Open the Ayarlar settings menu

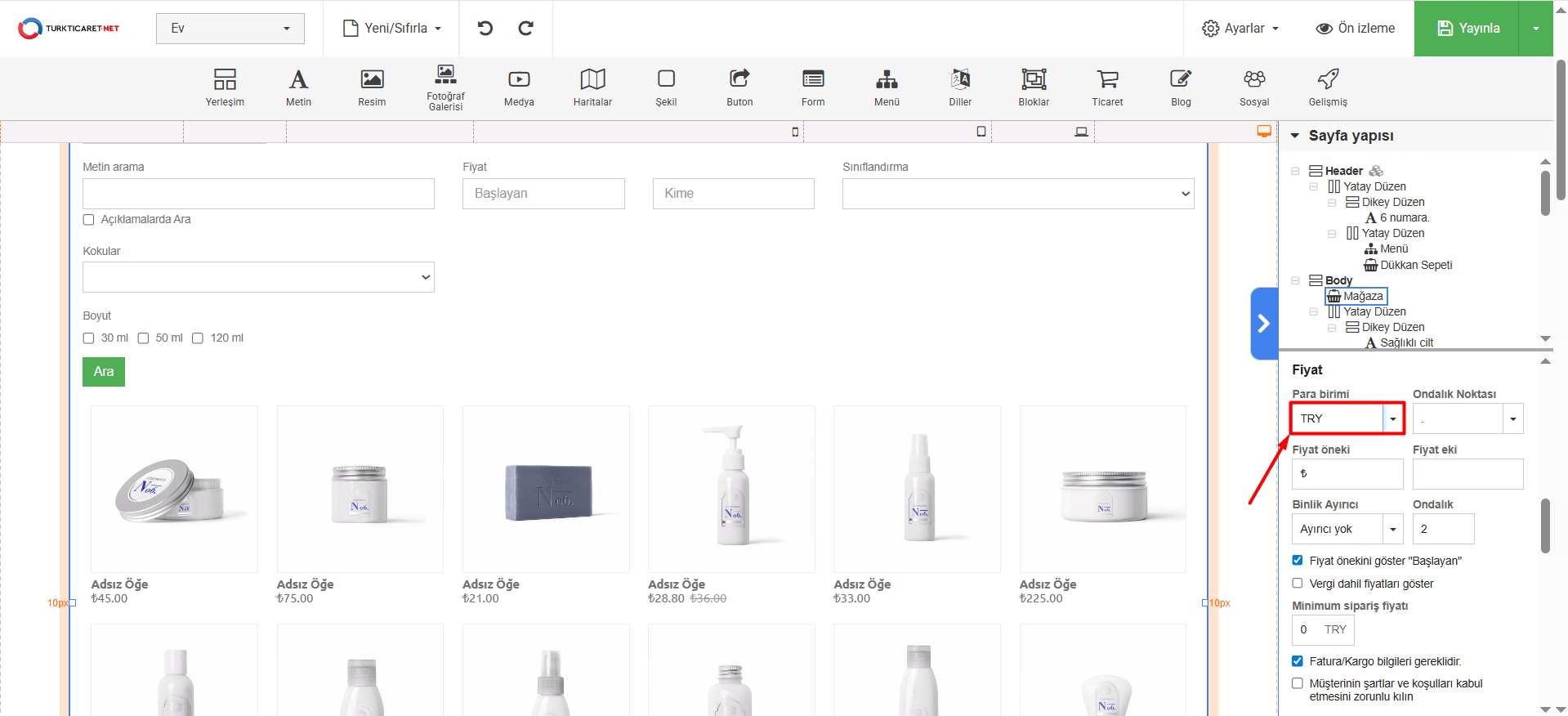pyautogui.click(x=1240, y=29)
